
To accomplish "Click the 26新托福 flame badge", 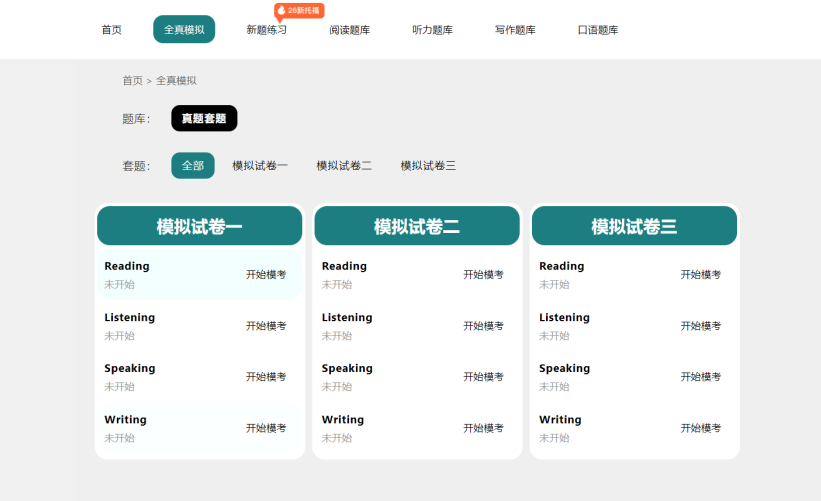I will 299,10.
